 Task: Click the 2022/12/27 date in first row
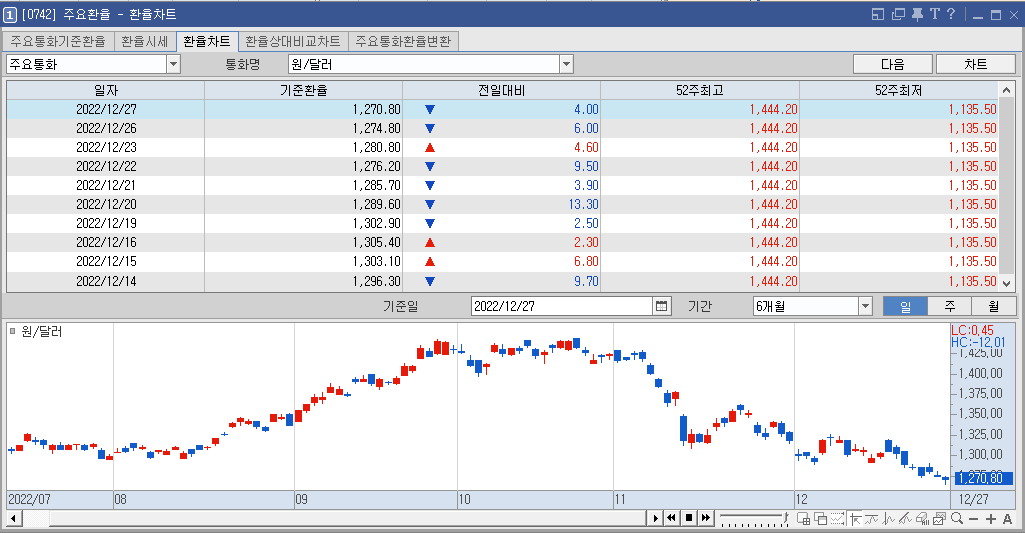106,109
